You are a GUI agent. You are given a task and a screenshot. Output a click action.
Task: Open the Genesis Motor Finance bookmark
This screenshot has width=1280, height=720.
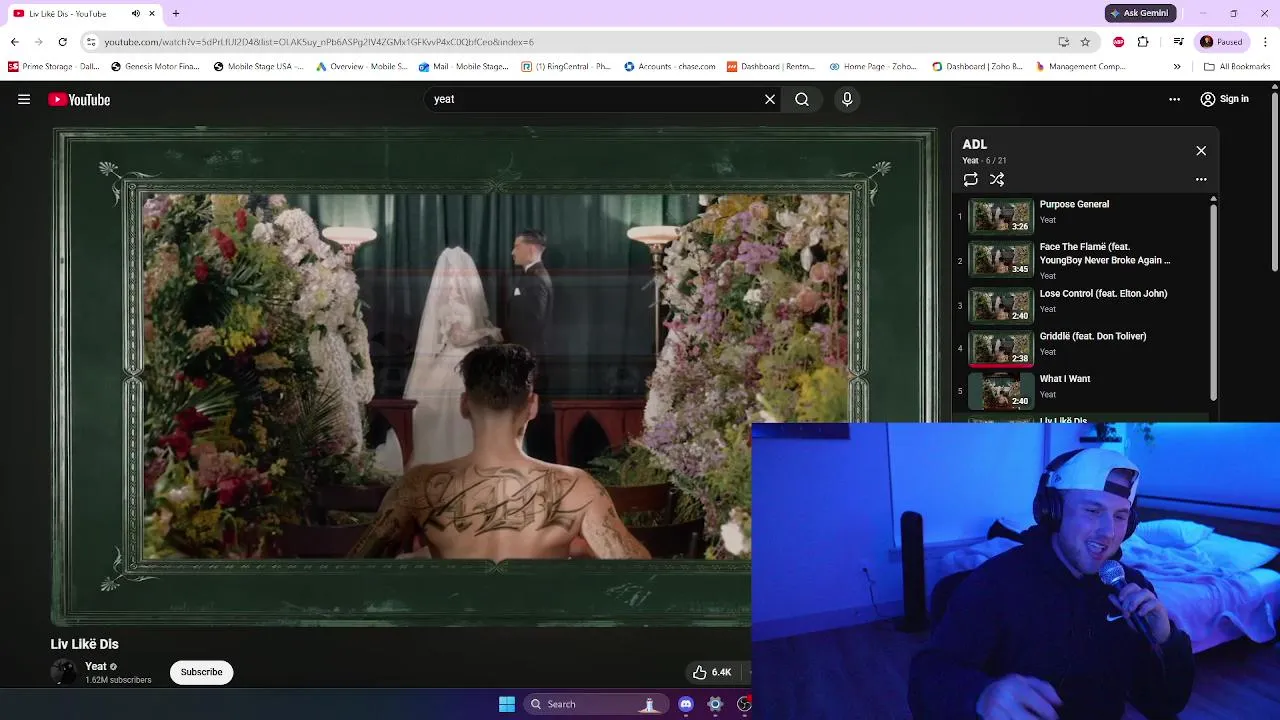click(x=155, y=67)
